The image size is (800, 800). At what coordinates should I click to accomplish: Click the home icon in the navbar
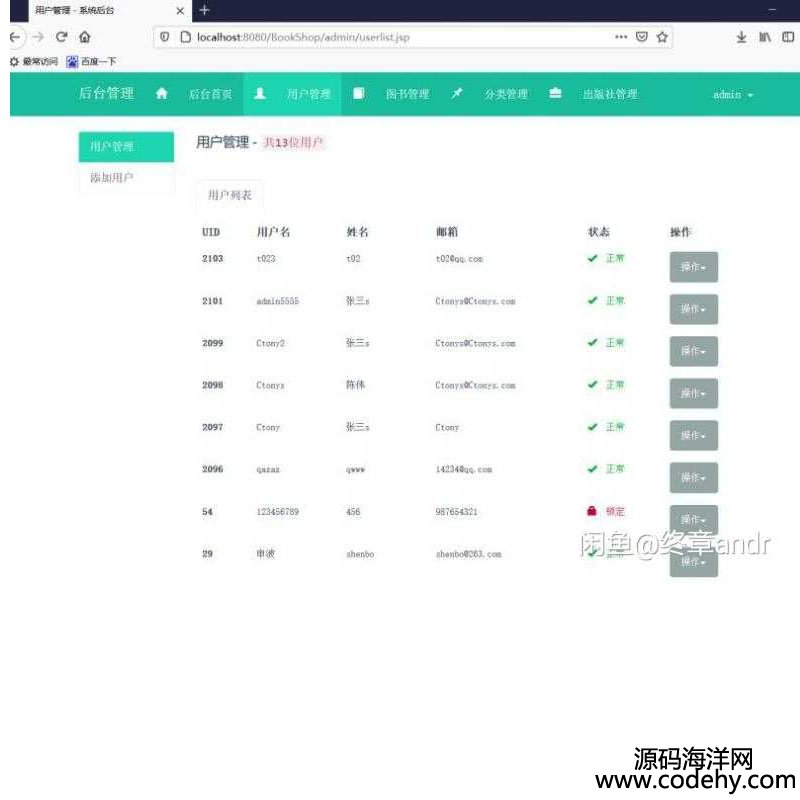(x=162, y=94)
